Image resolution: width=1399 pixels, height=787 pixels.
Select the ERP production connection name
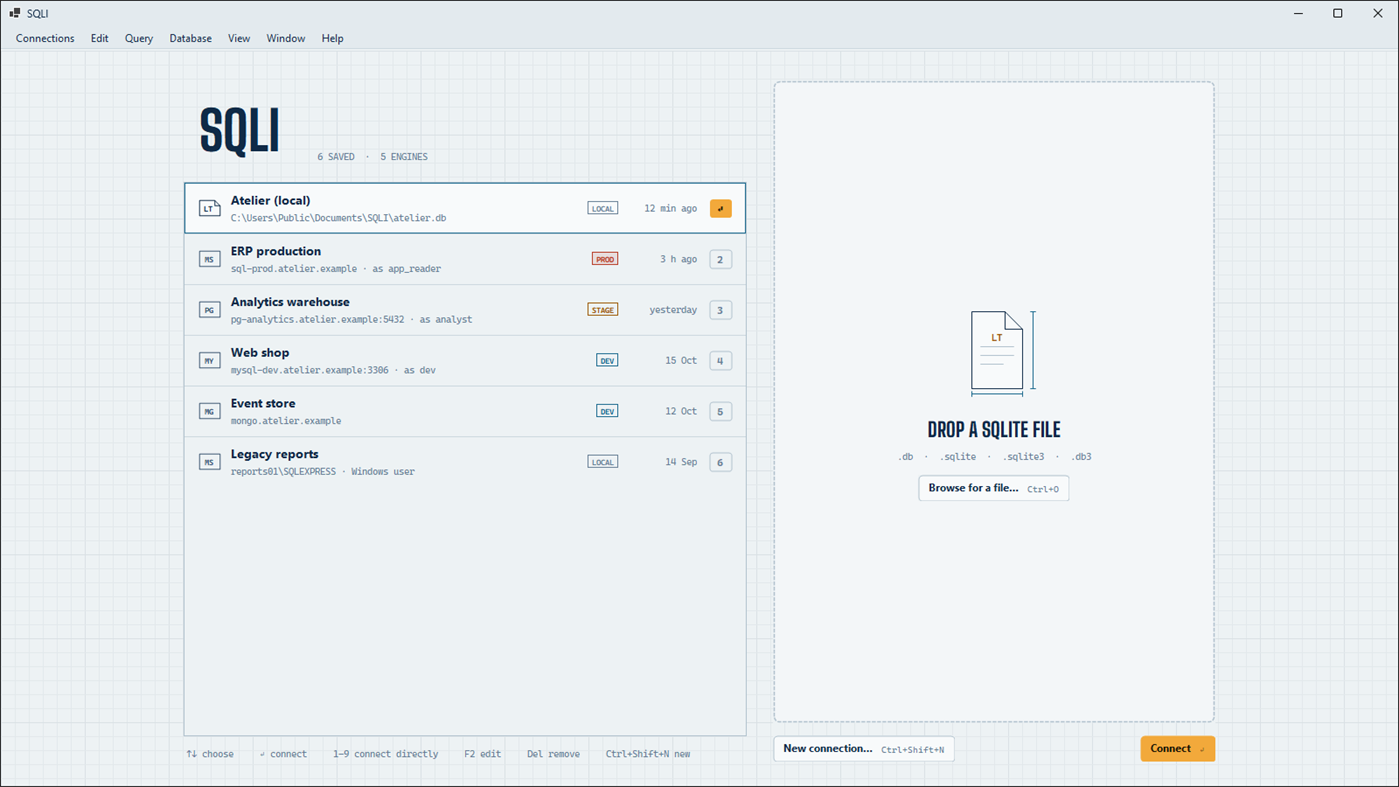(276, 251)
